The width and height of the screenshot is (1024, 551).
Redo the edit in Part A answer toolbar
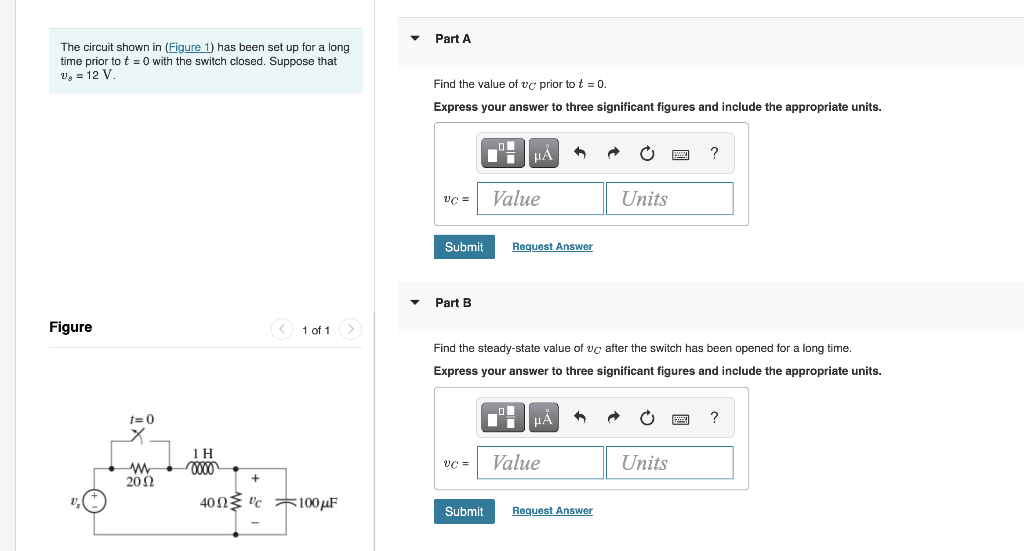pyautogui.click(x=613, y=153)
